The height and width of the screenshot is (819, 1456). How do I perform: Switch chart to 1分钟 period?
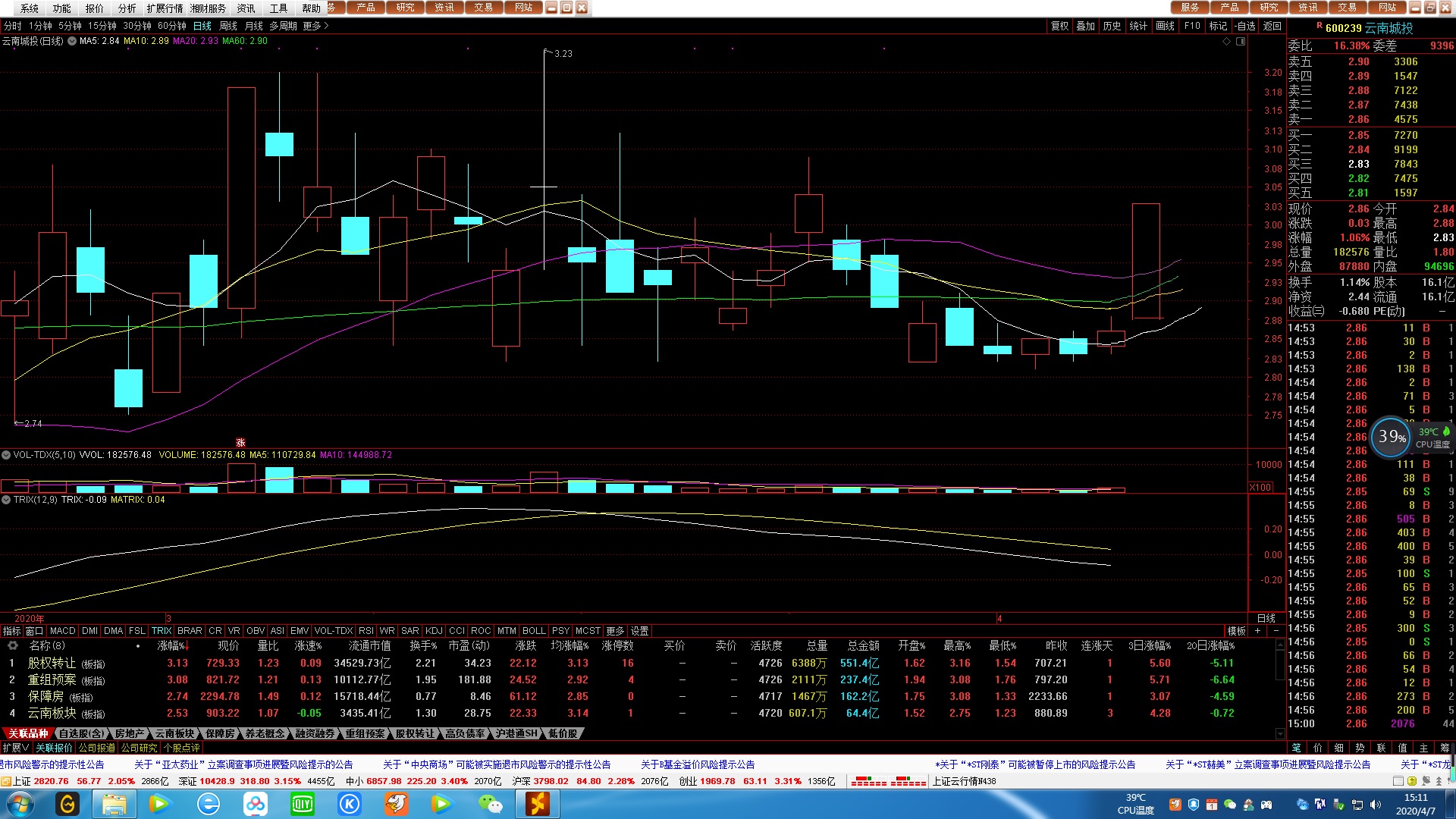point(40,26)
